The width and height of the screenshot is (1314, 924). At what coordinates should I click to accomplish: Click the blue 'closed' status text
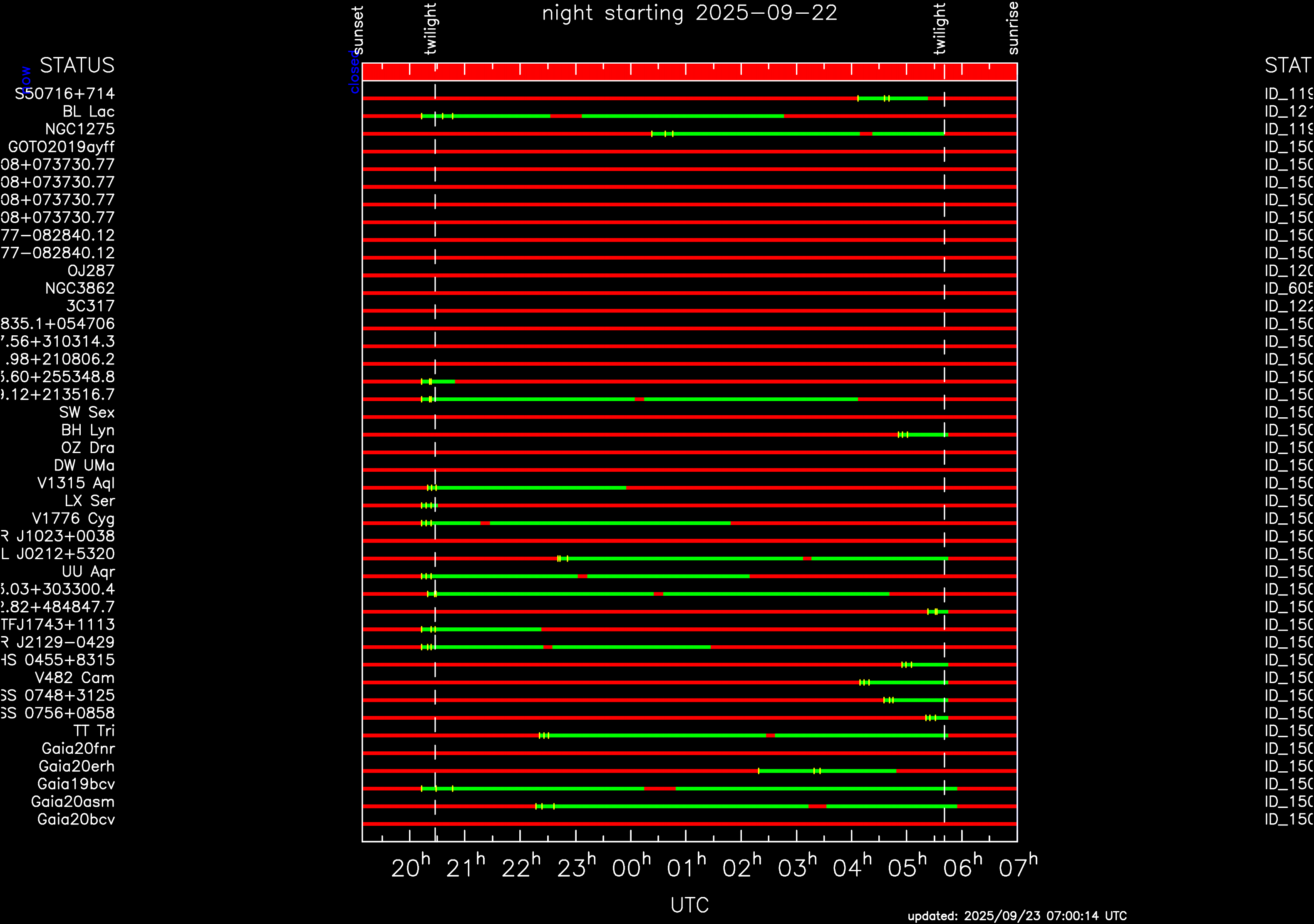click(x=354, y=72)
